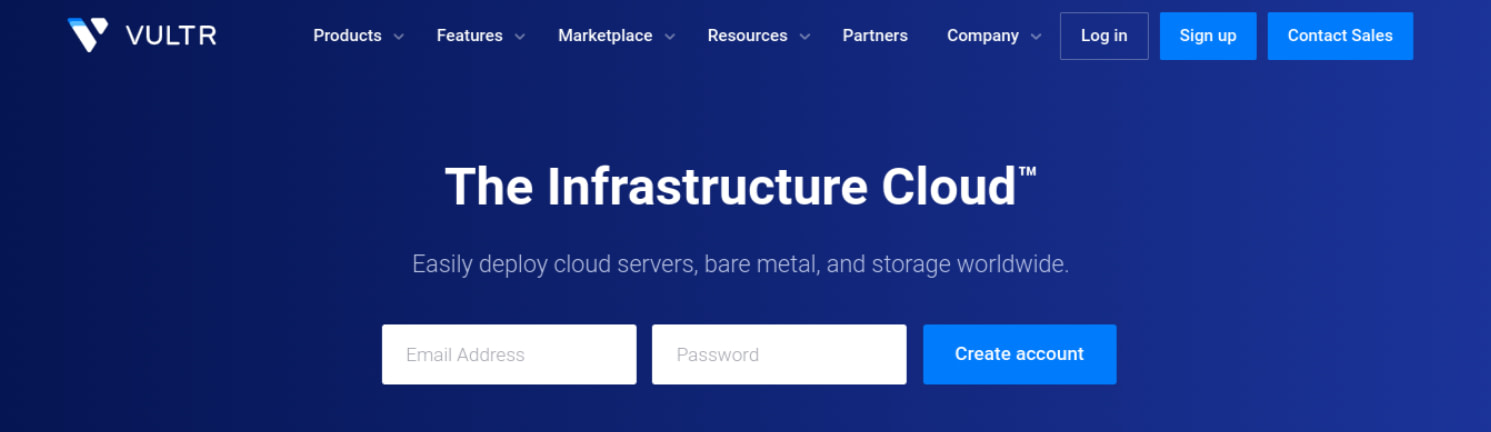1491x432 pixels.
Task: Open the Products menu
Action: [347, 36]
